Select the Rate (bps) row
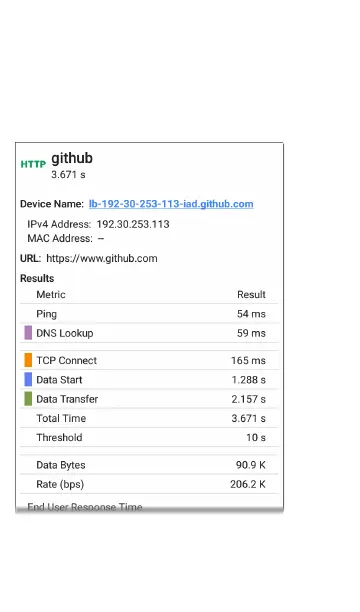This screenshot has width=360, height=612. pos(149,484)
